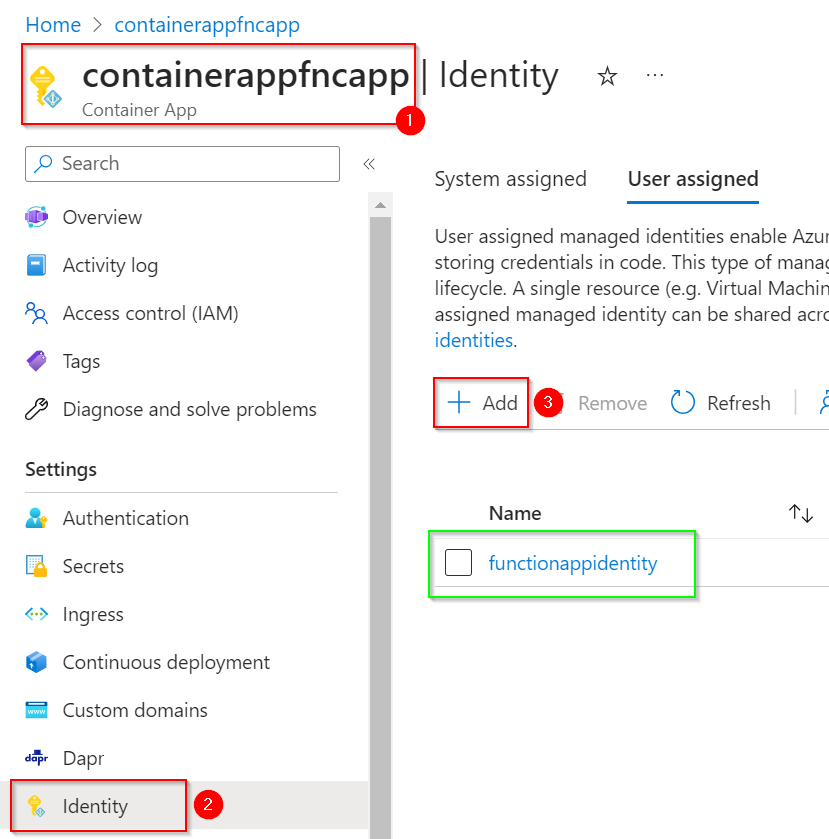
Task: Click the Overview icon in sidebar
Action: tap(37, 217)
